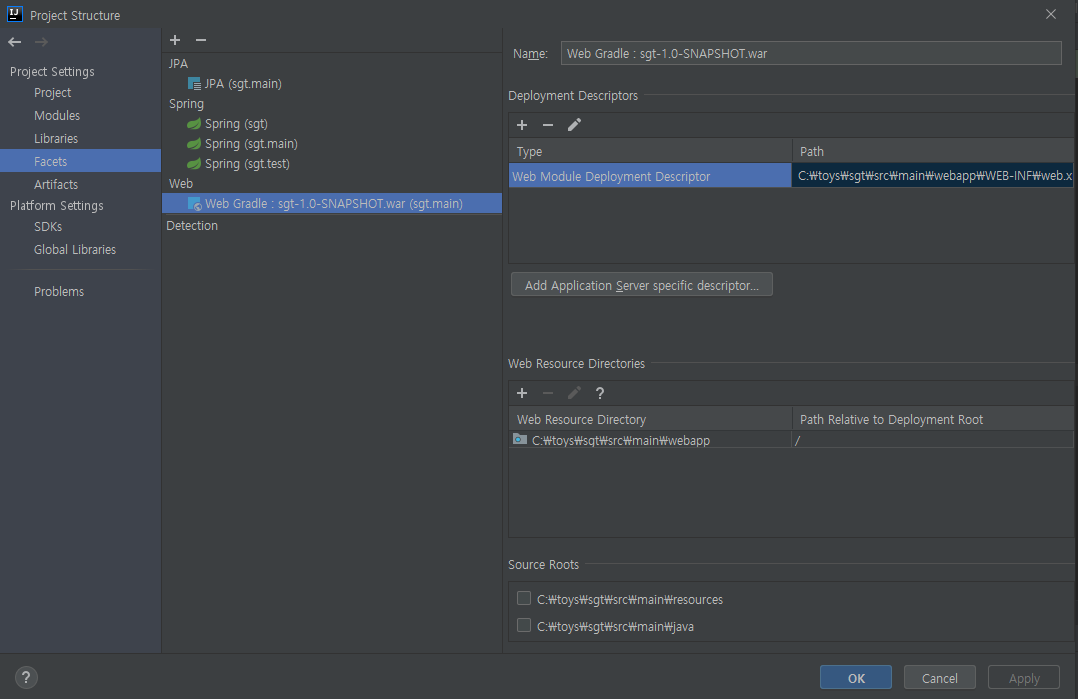Click the Cancel button
The height and width of the screenshot is (699, 1078).
click(940, 678)
